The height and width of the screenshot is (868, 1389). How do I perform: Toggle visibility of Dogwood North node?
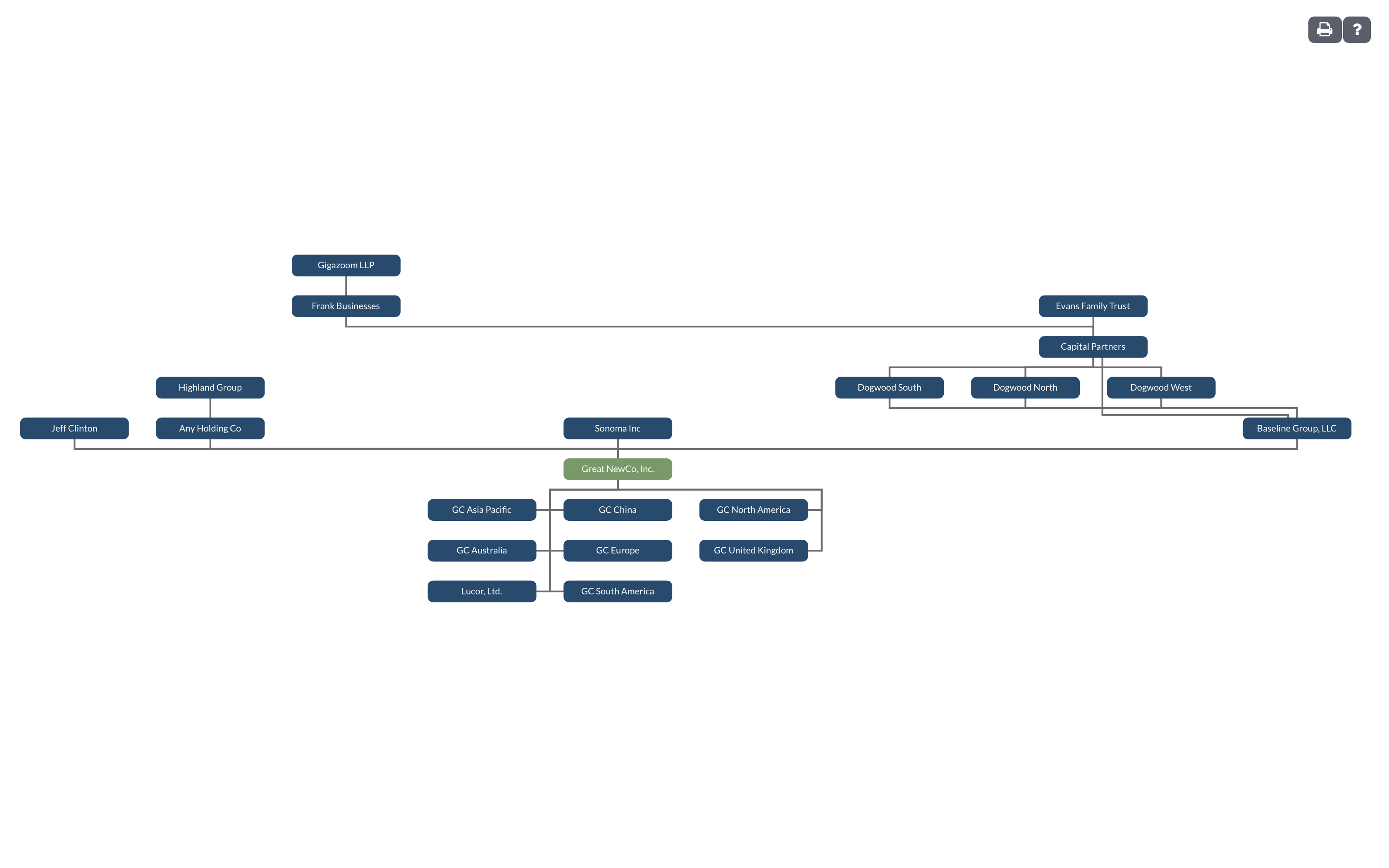coord(1025,387)
